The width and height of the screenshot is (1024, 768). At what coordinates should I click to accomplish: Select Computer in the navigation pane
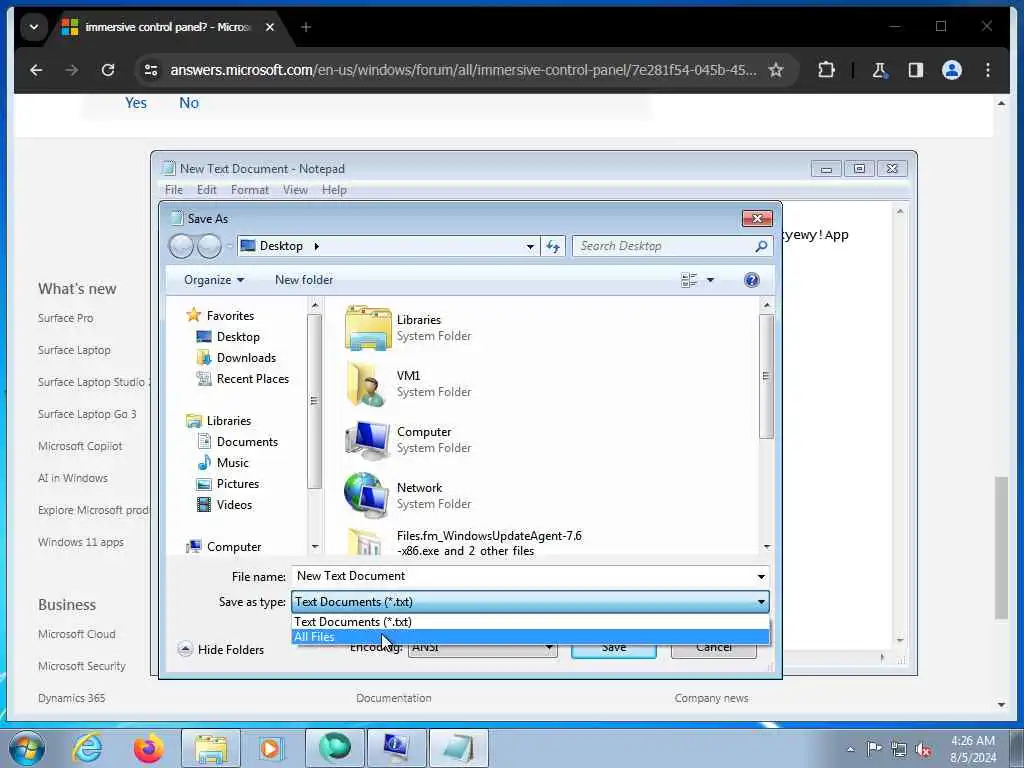click(x=234, y=547)
